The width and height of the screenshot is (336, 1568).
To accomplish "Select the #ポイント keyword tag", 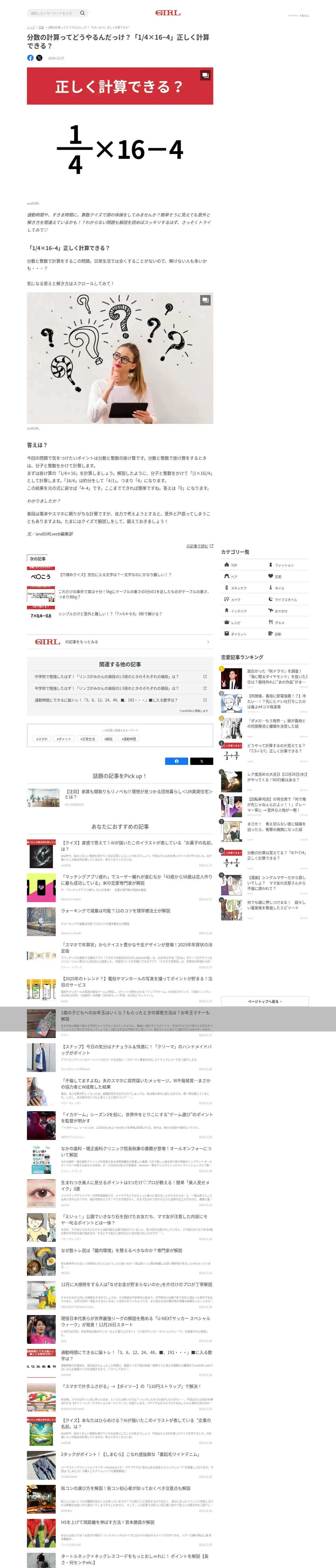I will [64, 739].
